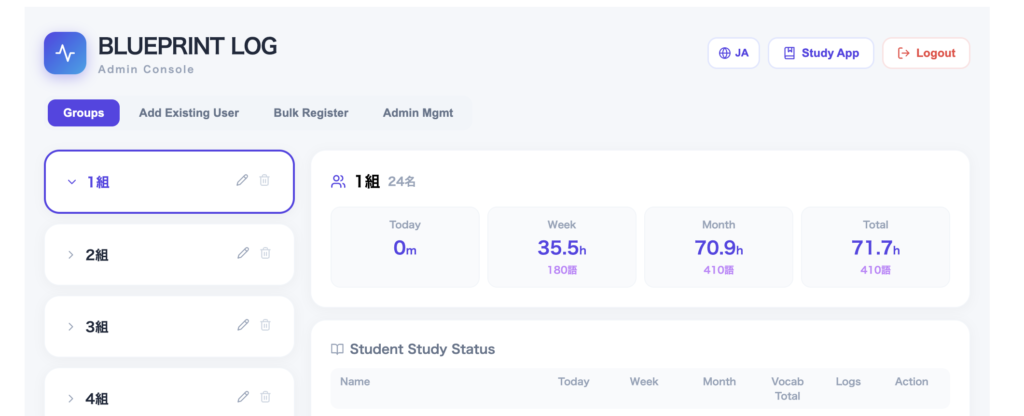The width and height of the screenshot is (1024, 416).
Task: Switch to the Groups tab
Action: (x=83, y=113)
